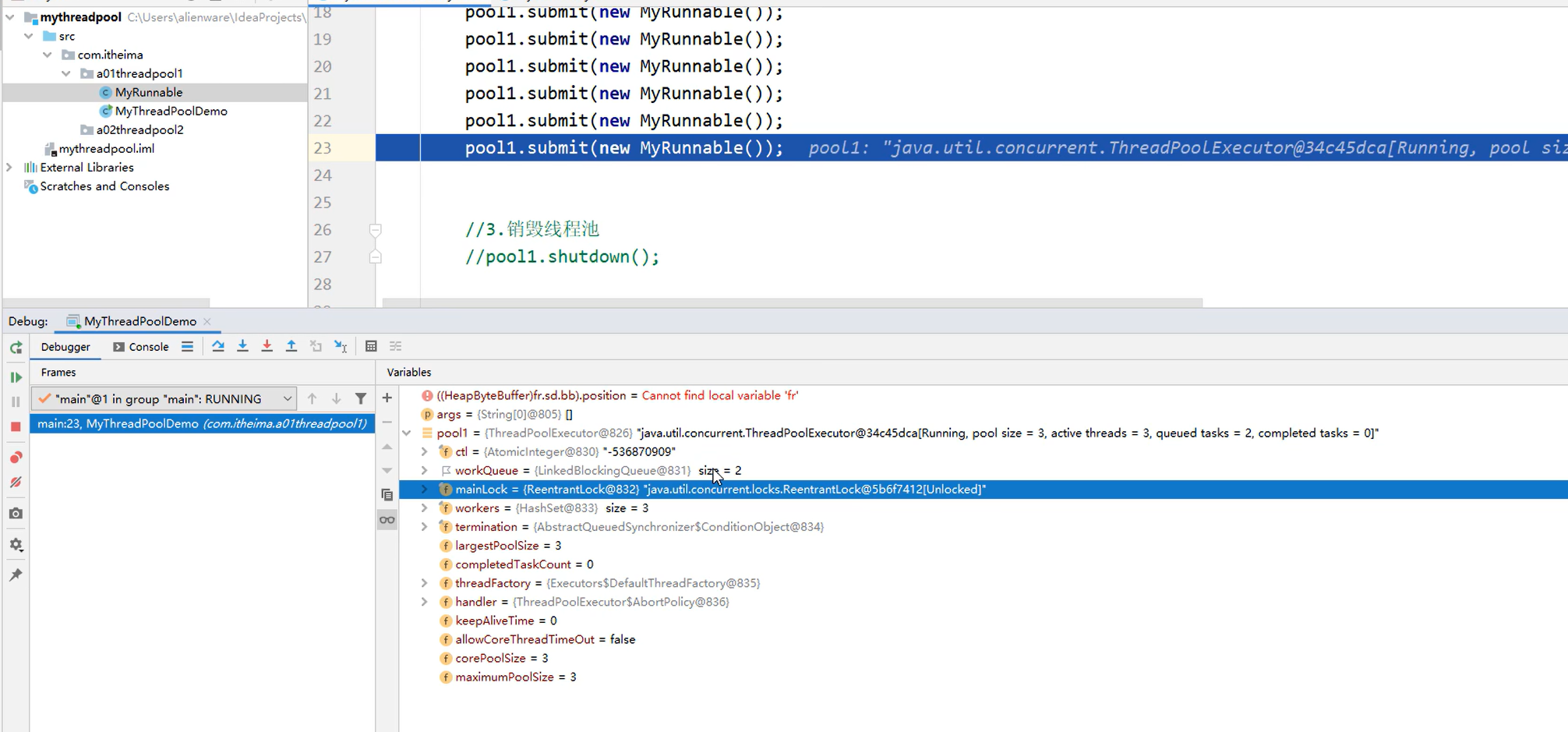
Task: Expand the workQueue variable node
Action: 424,470
